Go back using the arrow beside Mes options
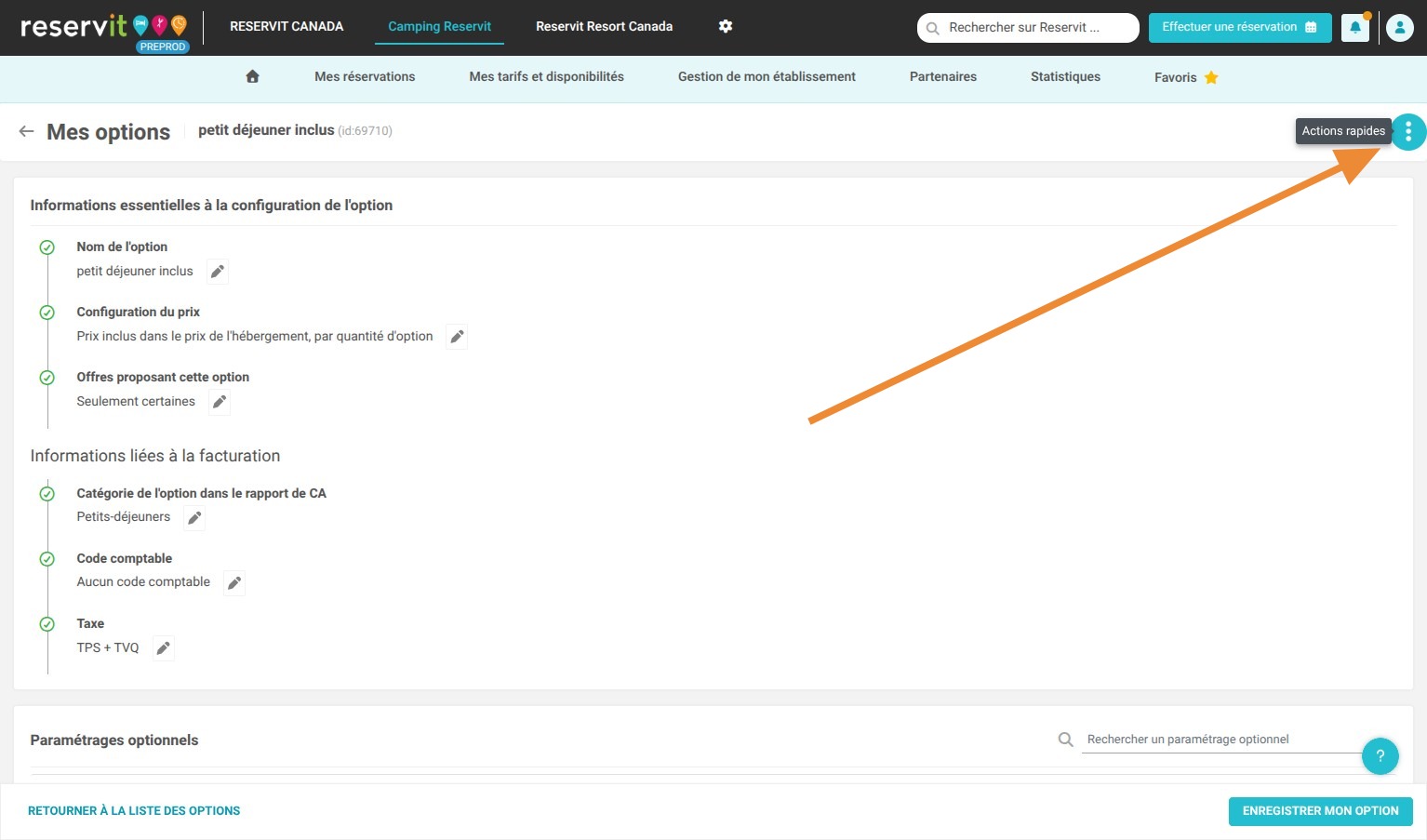The image size is (1427, 840). coord(26,131)
